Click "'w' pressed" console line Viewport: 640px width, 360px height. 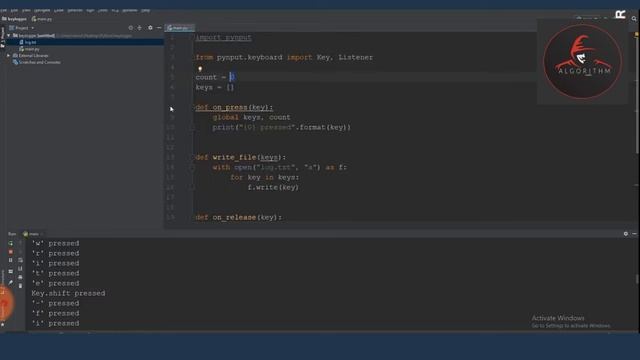tap(56, 244)
